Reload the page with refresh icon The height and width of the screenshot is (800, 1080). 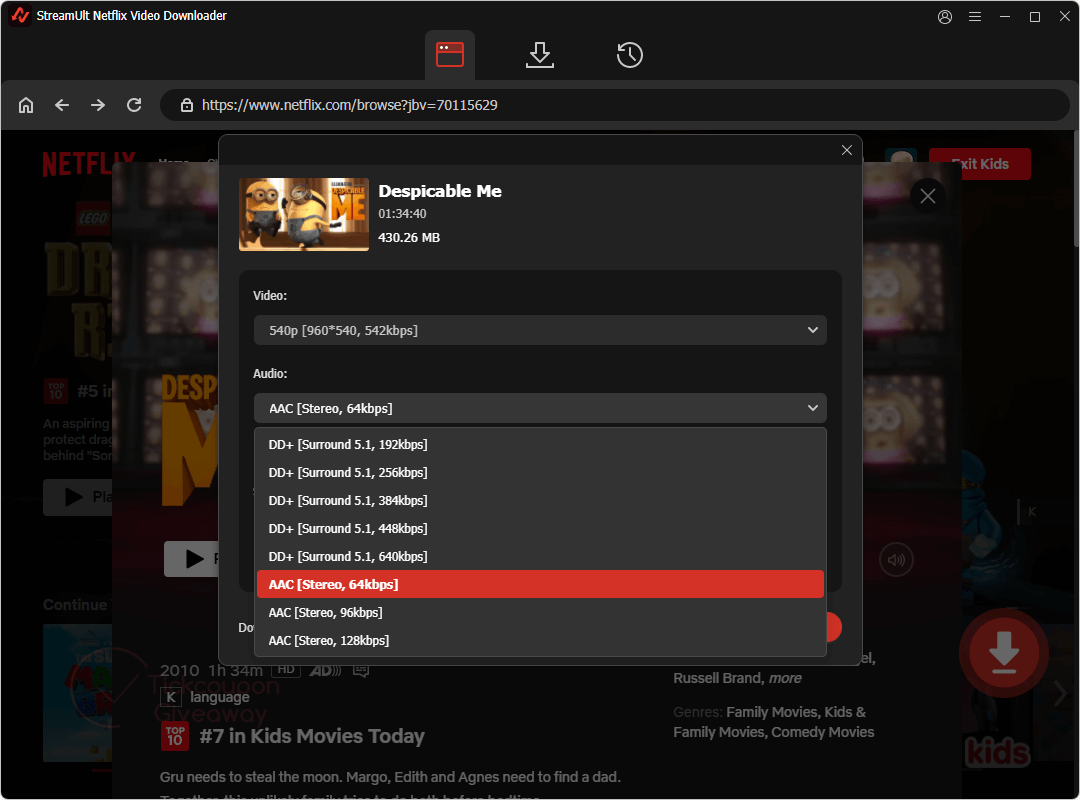[x=134, y=105]
